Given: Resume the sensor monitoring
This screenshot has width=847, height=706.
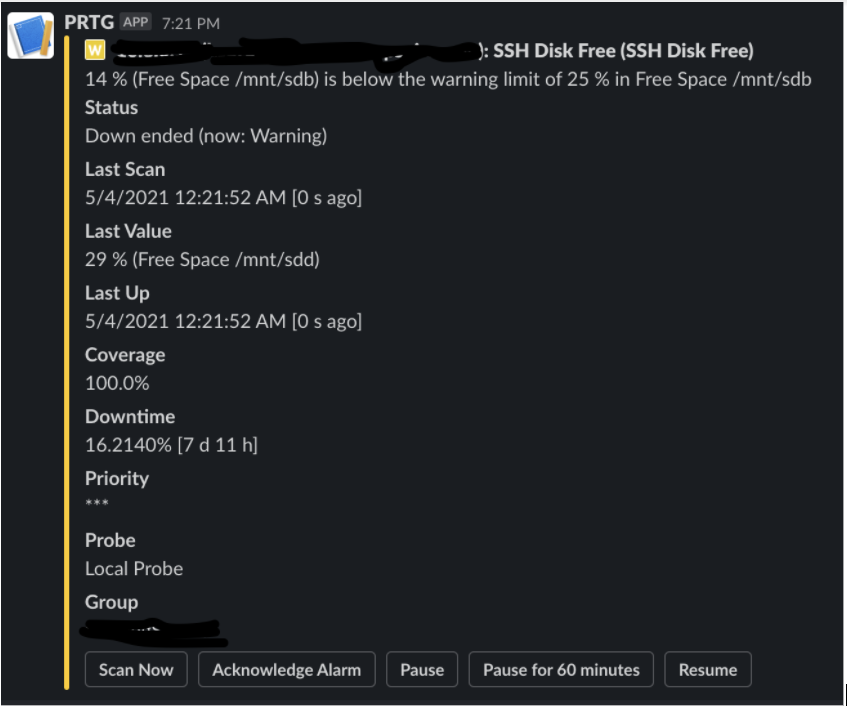Looking at the screenshot, I should [x=708, y=669].
